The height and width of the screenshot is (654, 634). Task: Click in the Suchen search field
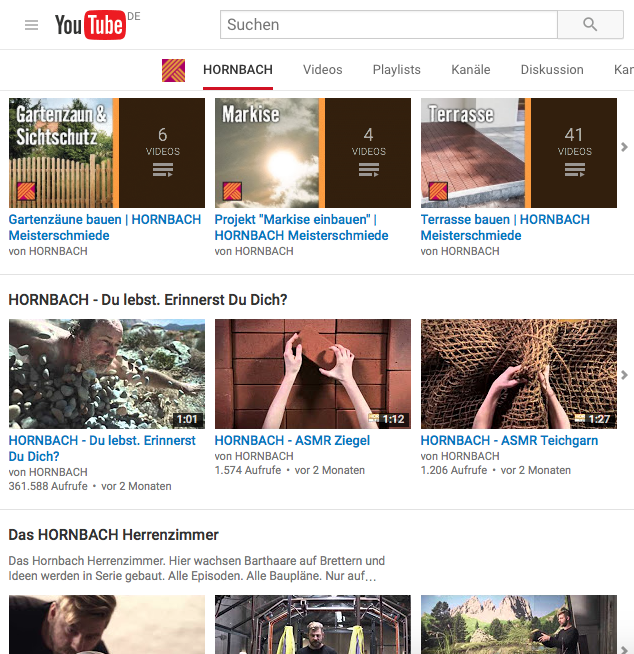point(389,25)
